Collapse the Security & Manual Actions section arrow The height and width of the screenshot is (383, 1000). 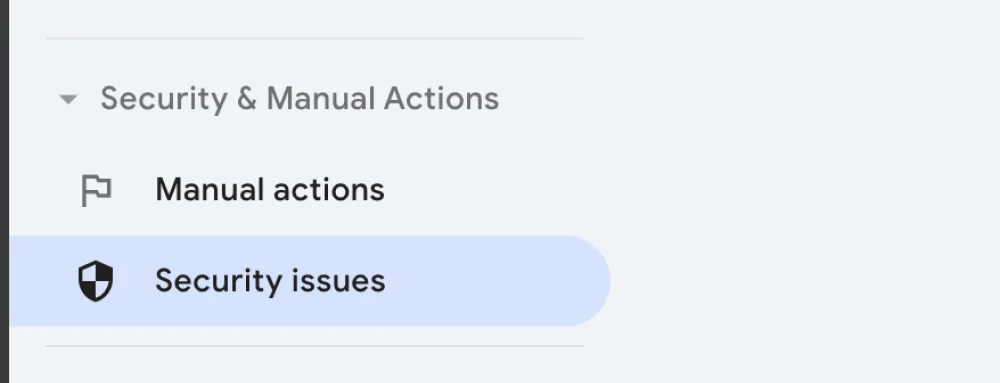click(x=68, y=99)
